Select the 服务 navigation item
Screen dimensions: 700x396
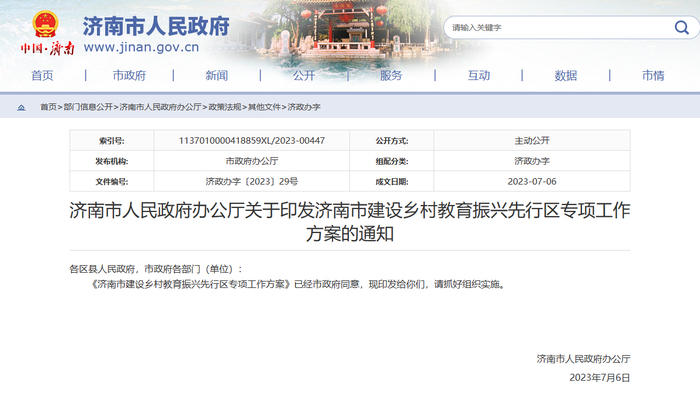point(391,75)
